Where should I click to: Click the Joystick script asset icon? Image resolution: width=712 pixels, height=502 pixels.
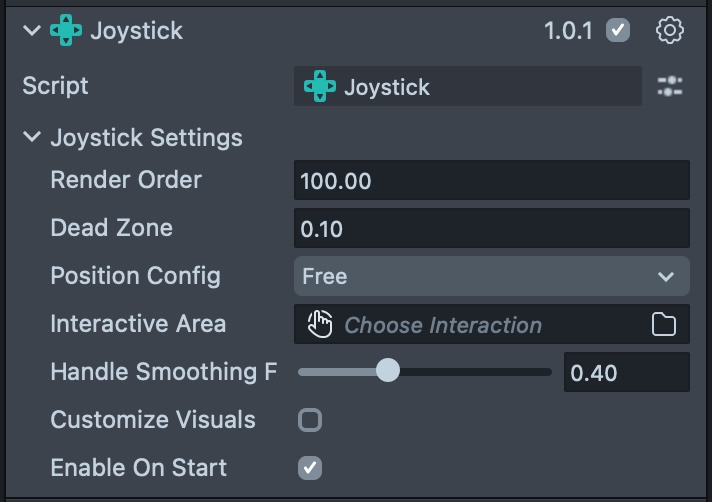click(x=320, y=87)
